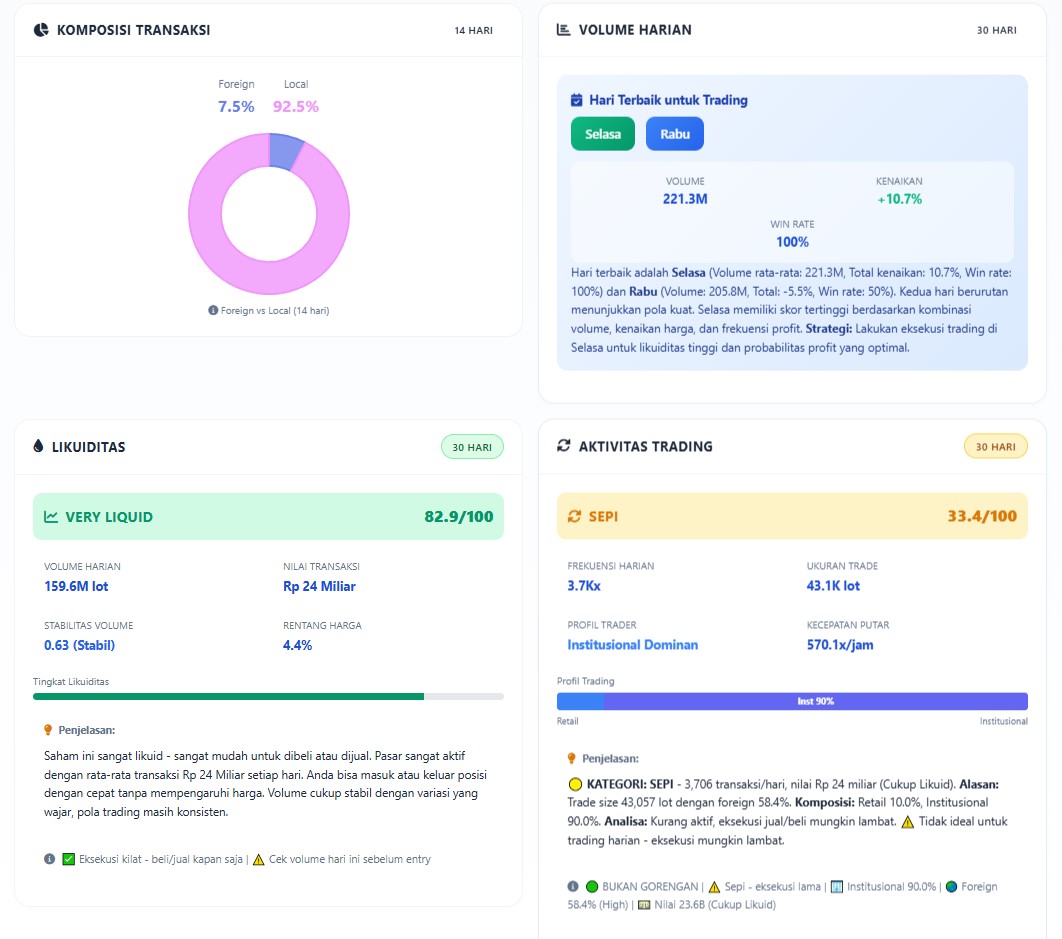The height and width of the screenshot is (939, 1062).
Task: Click the sync icon in the SEPI banner
Action: (574, 516)
